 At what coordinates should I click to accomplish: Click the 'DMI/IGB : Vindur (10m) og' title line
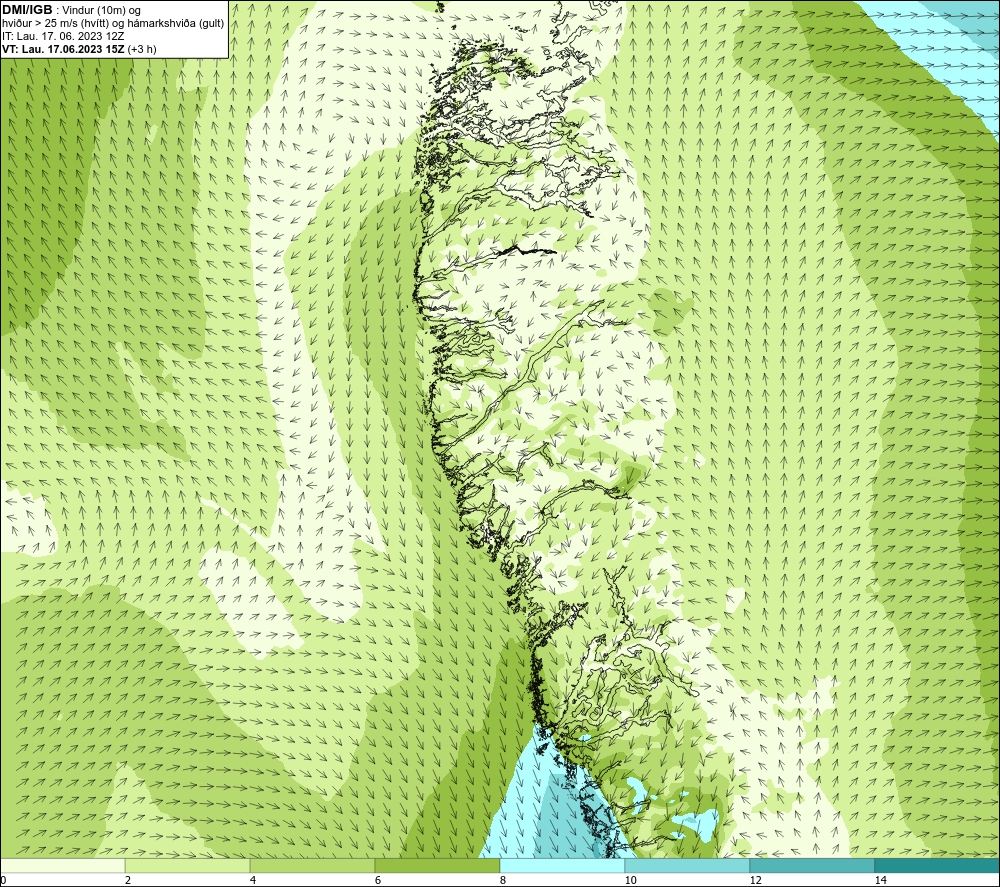(71, 11)
